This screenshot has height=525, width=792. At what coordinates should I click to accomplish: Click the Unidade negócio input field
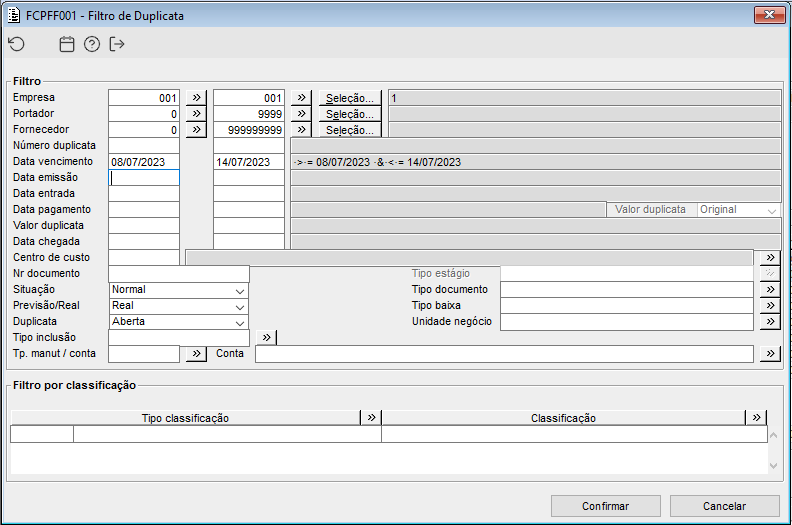coord(627,322)
